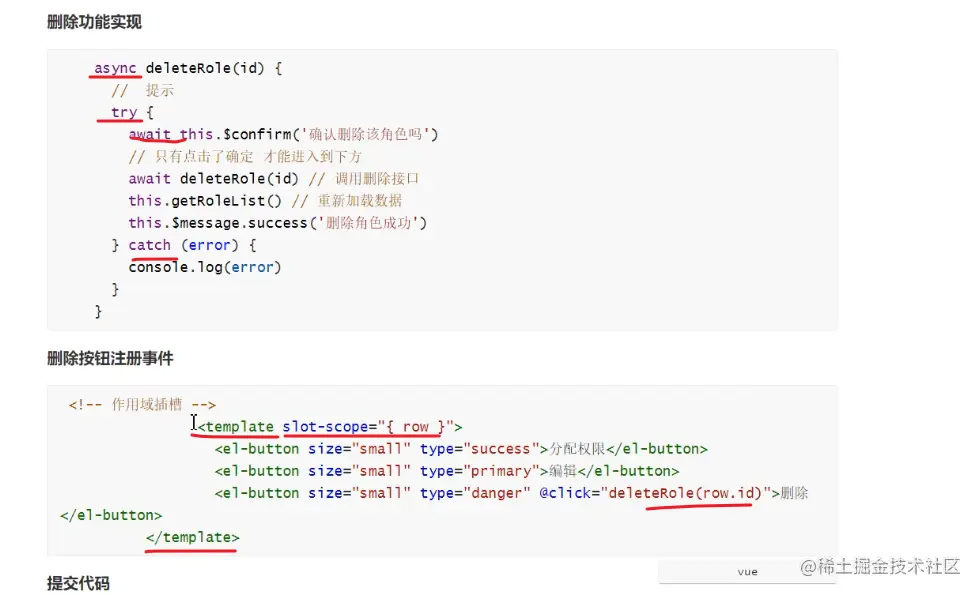
Task: Click the 'async deleteRole(id) {' line
Action: (188, 68)
